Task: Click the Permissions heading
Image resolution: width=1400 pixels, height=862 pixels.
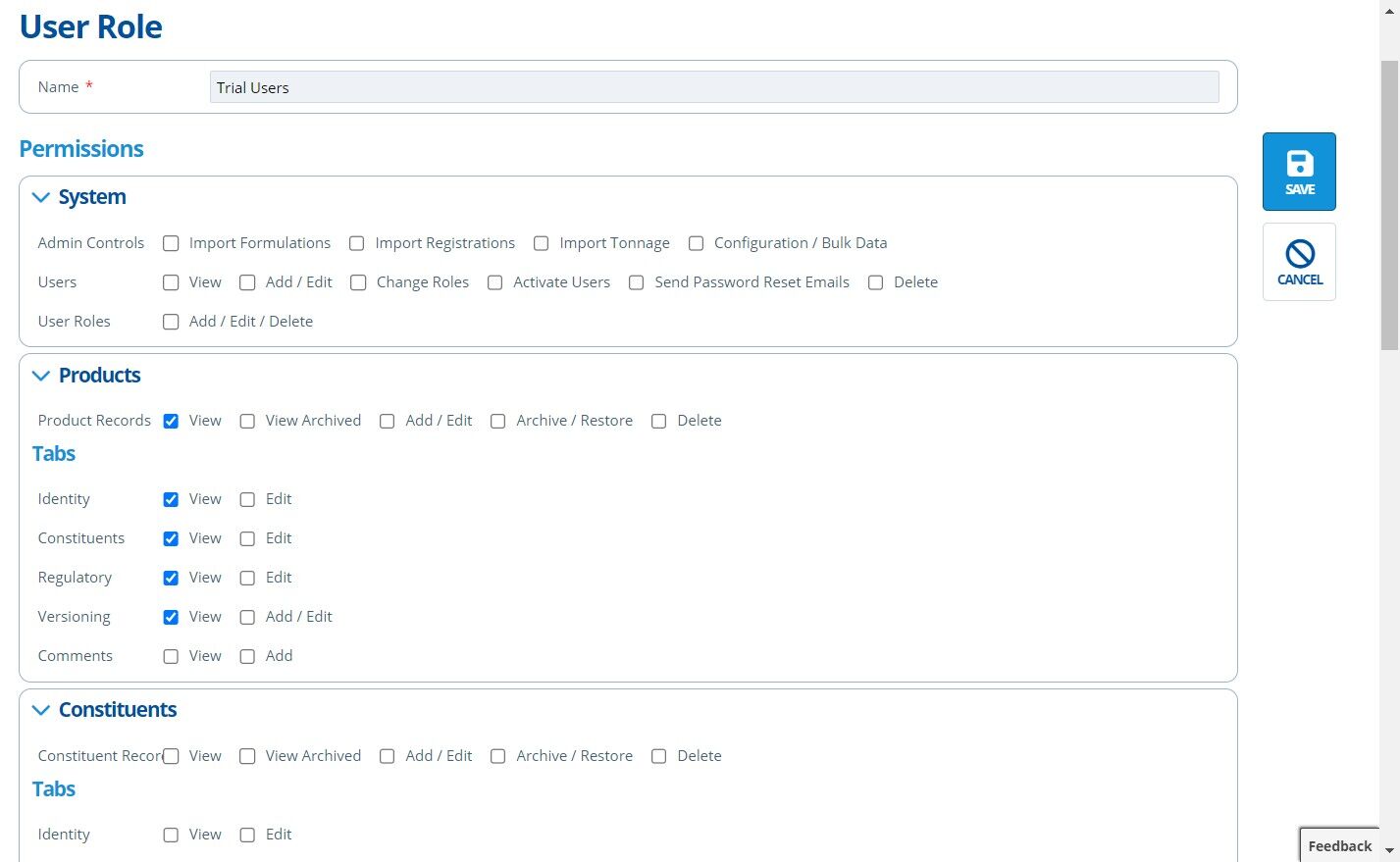Action: (x=81, y=149)
